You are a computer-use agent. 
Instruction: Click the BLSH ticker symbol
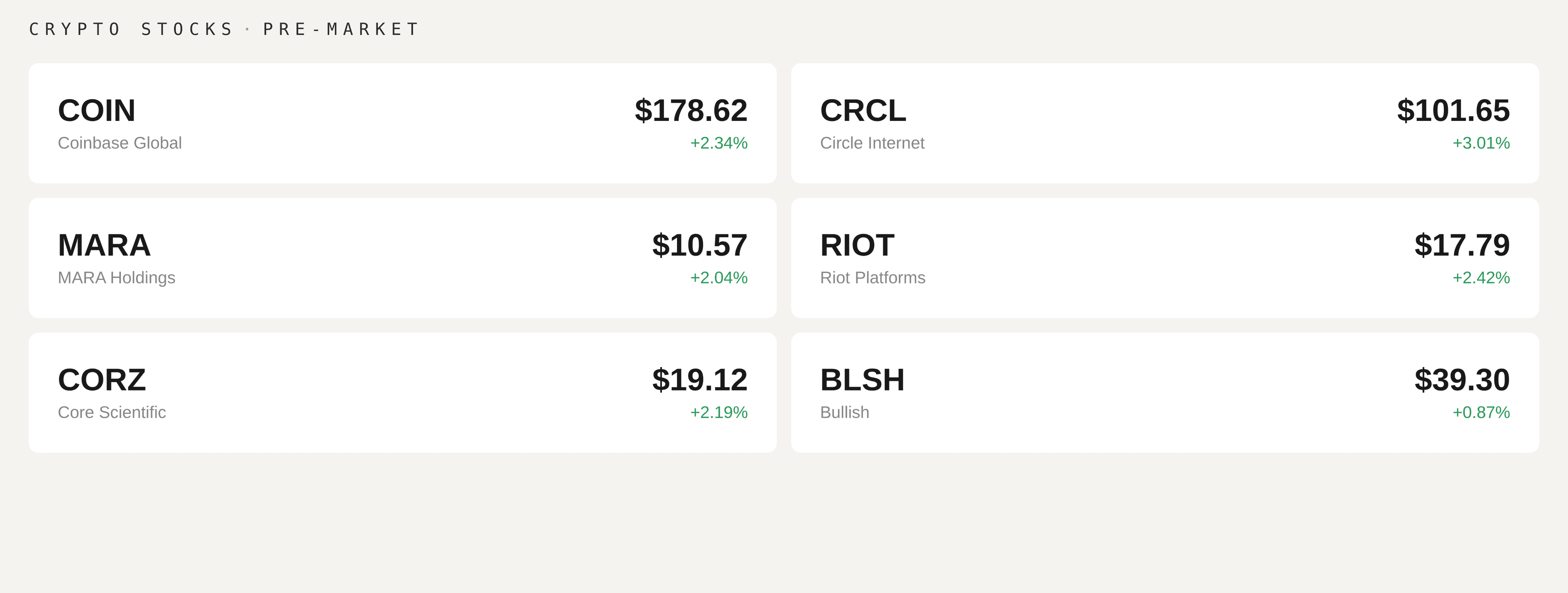tap(862, 380)
